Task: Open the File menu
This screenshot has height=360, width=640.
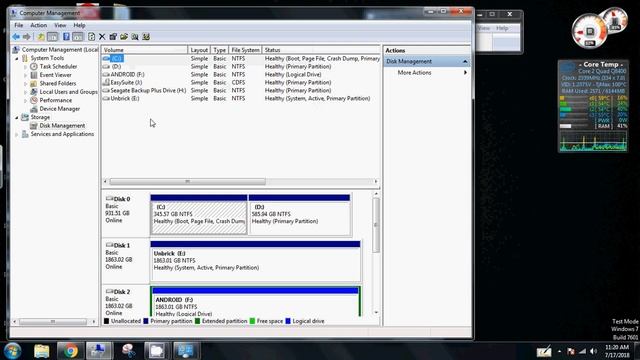Action: [x=19, y=25]
